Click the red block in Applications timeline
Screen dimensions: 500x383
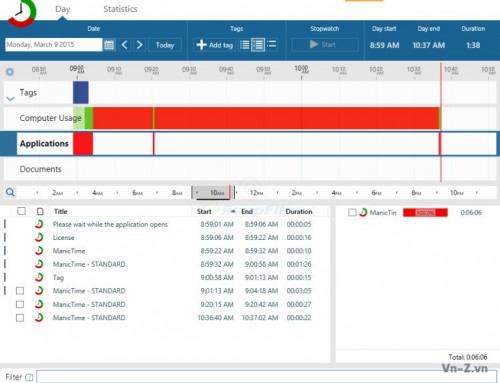tap(83, 144)
